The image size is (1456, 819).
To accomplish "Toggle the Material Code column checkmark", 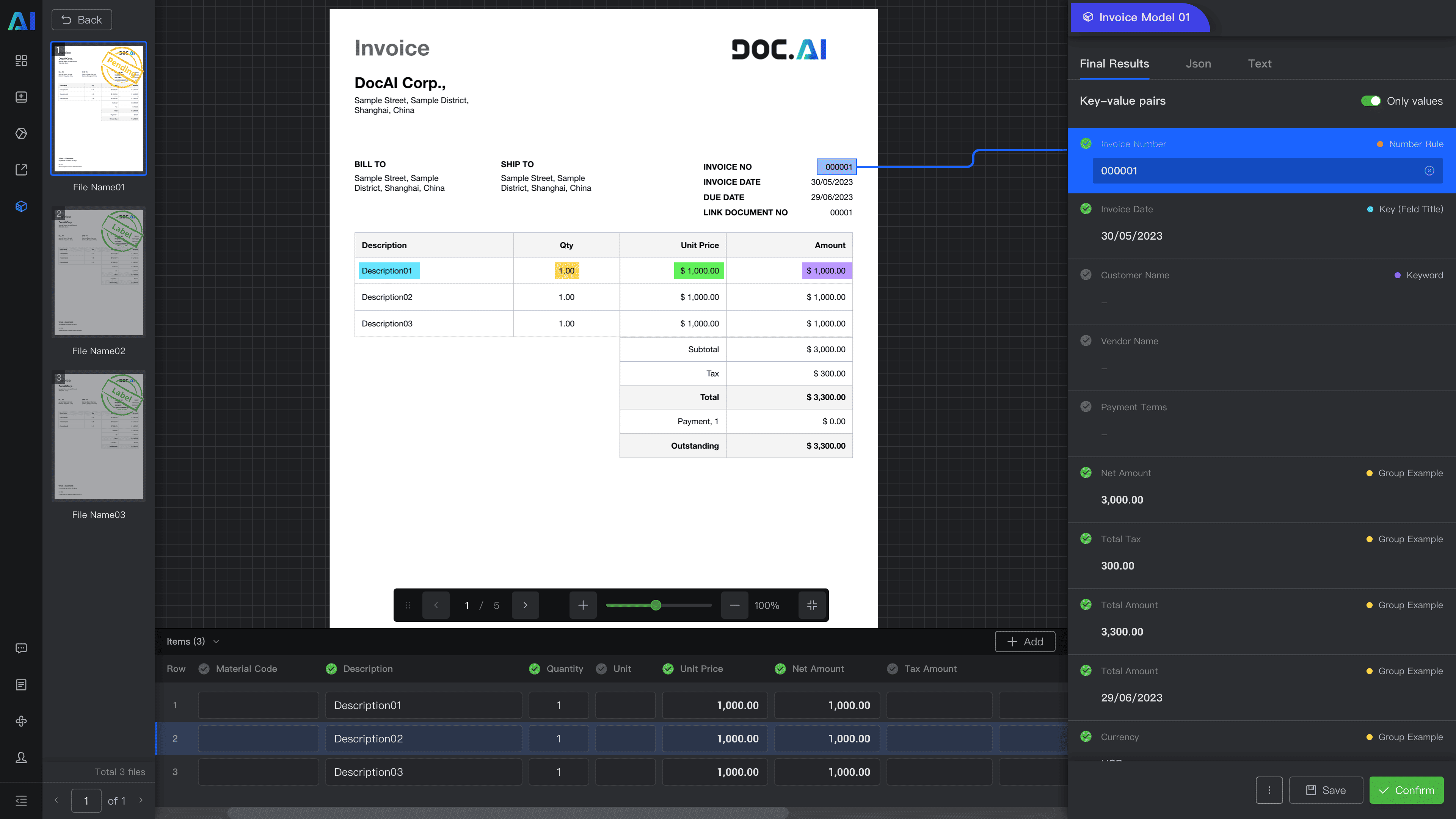I will (x=204, y=668).
